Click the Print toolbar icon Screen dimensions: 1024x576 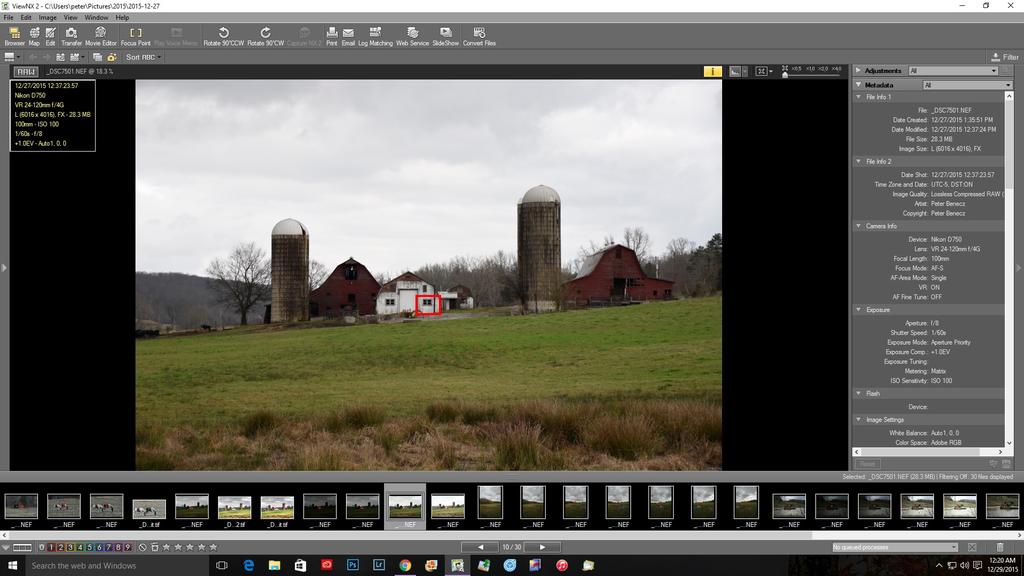pyautogui.click(x=331, y=37)
